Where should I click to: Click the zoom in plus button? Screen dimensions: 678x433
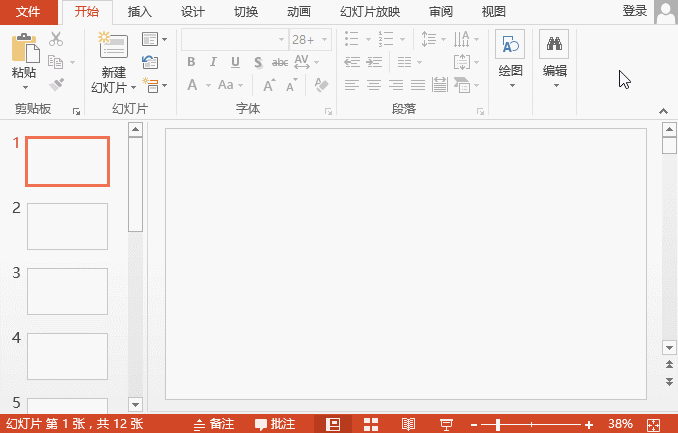pyautogui.click(x=588, y=425)
